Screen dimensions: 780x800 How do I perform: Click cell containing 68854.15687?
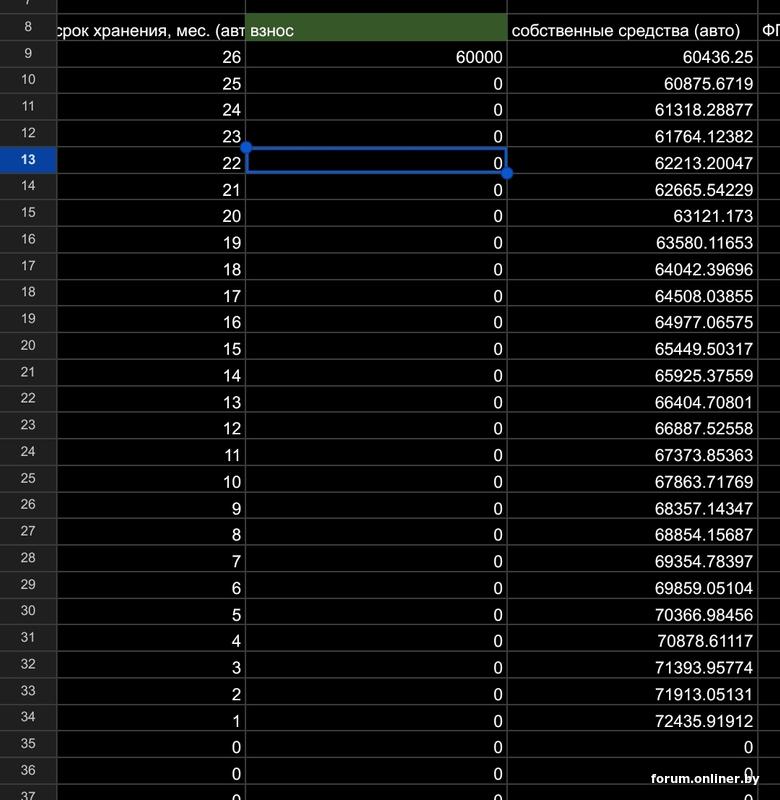coord(632,532)
